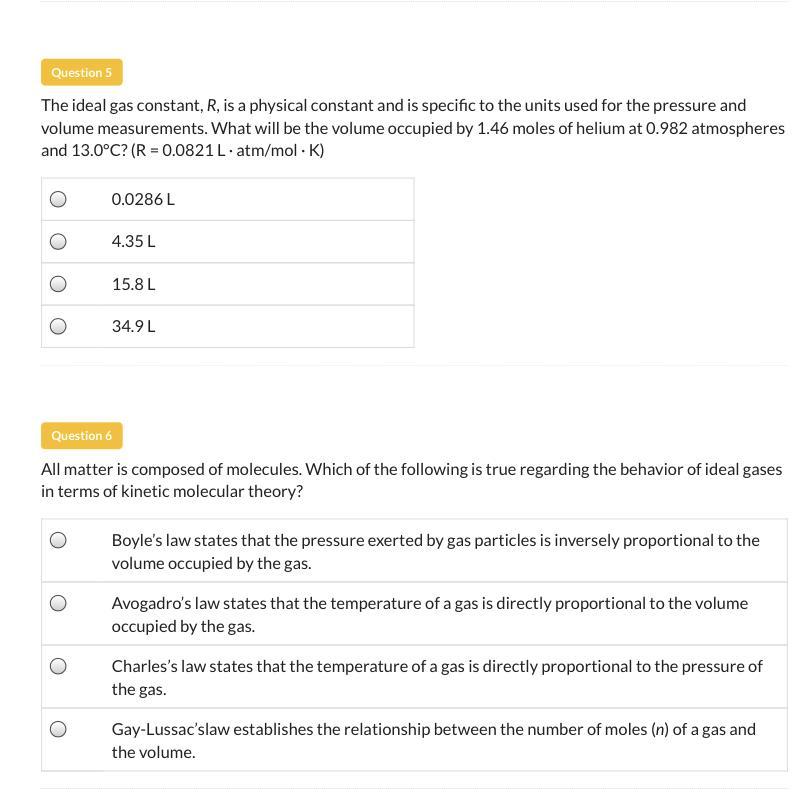Viewport: 796px width, 796px height.
Task: Select the radio button for 0.0286 L
Action: coord(58,199)
